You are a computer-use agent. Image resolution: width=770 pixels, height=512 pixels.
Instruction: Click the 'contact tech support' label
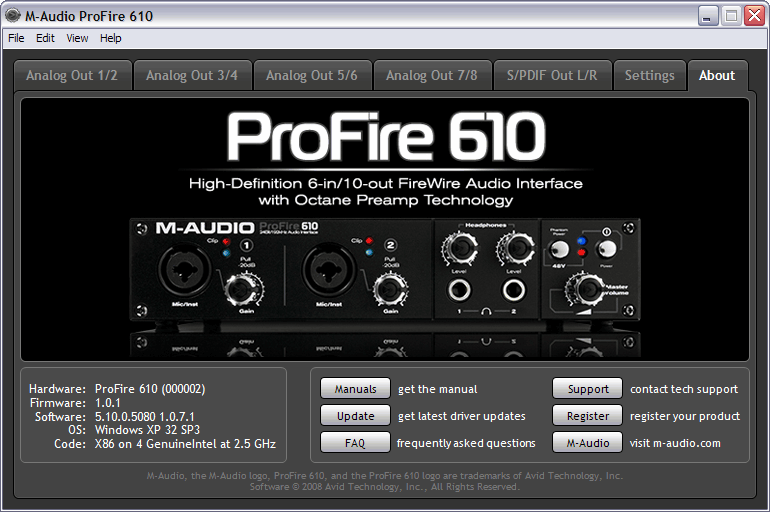coord(684,389)
